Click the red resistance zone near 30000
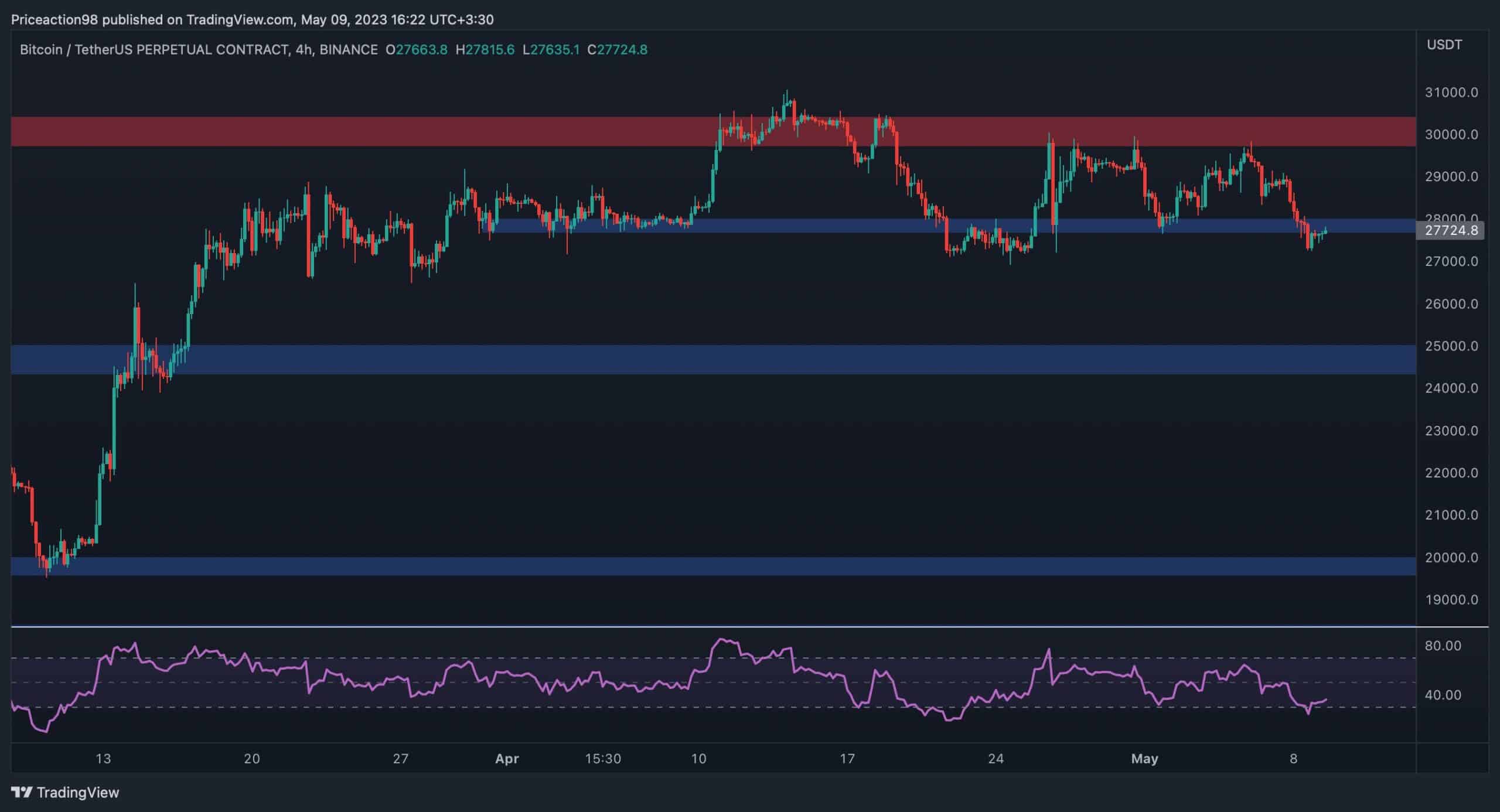 pyautogui.click(x=713, y=131)
